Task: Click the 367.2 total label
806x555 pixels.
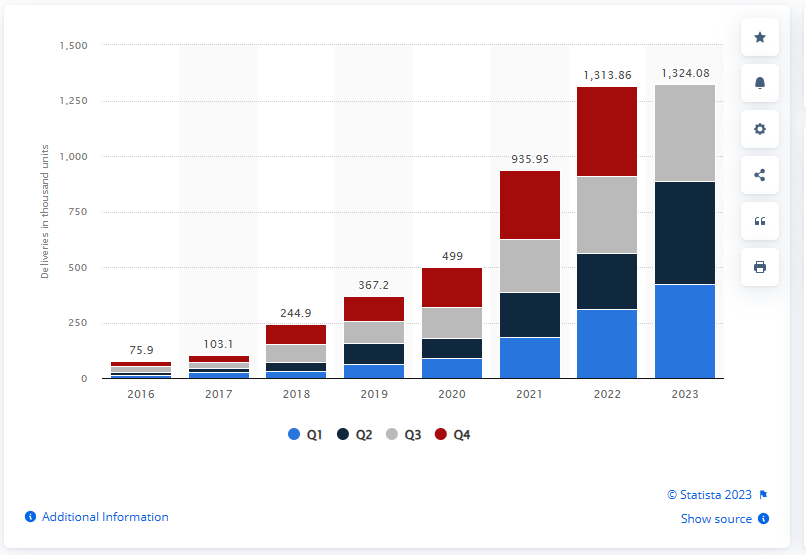Action: click(x=374, y=285)
